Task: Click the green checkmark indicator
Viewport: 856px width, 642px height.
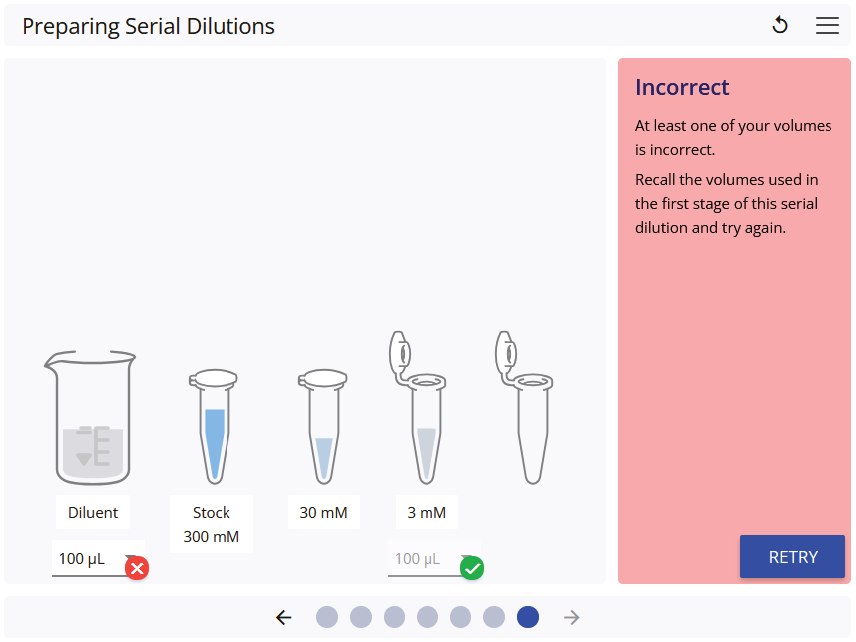Action: [x=472, y=568]
